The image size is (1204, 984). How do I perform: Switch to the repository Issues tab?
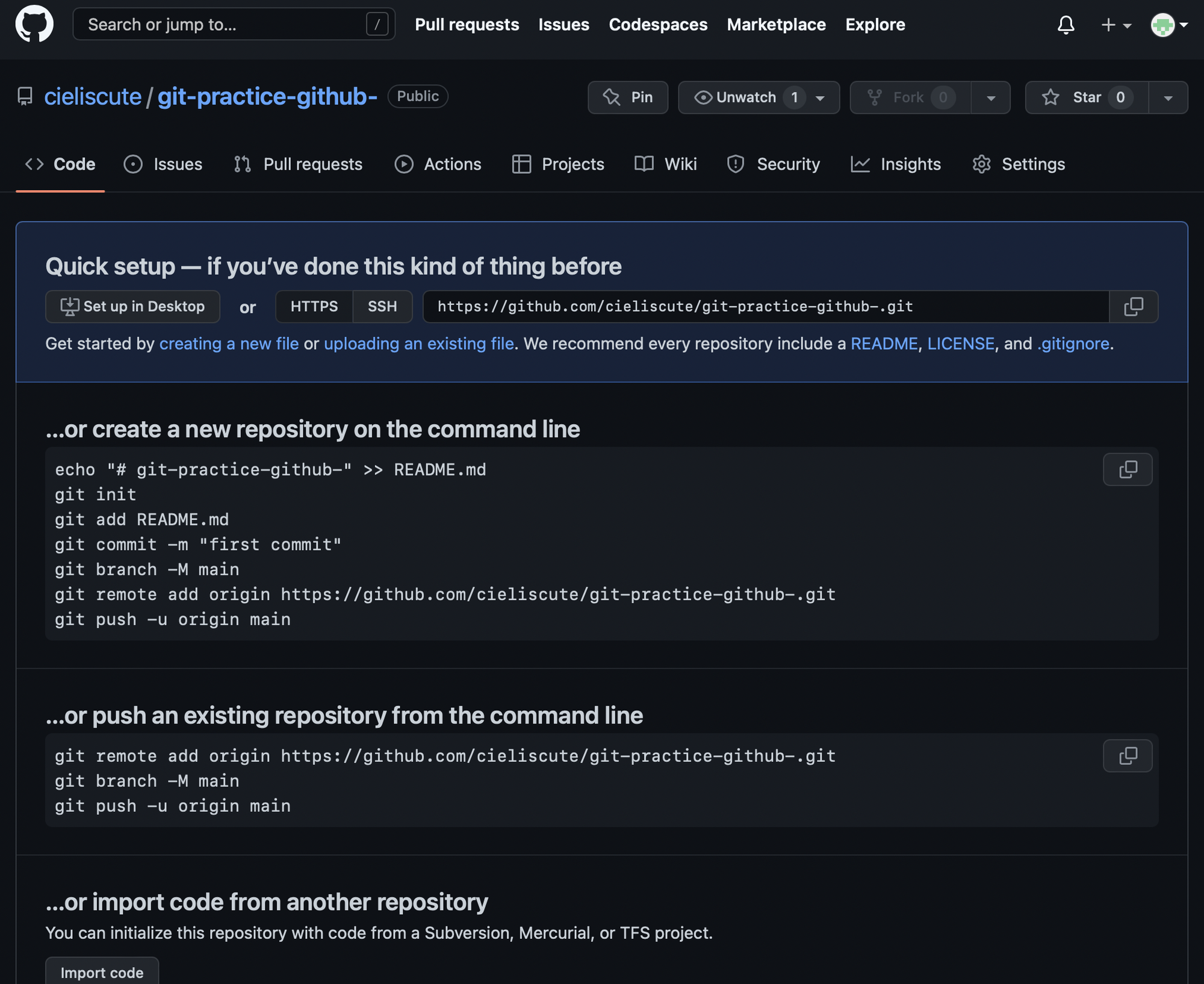click(x=163, y=164)
